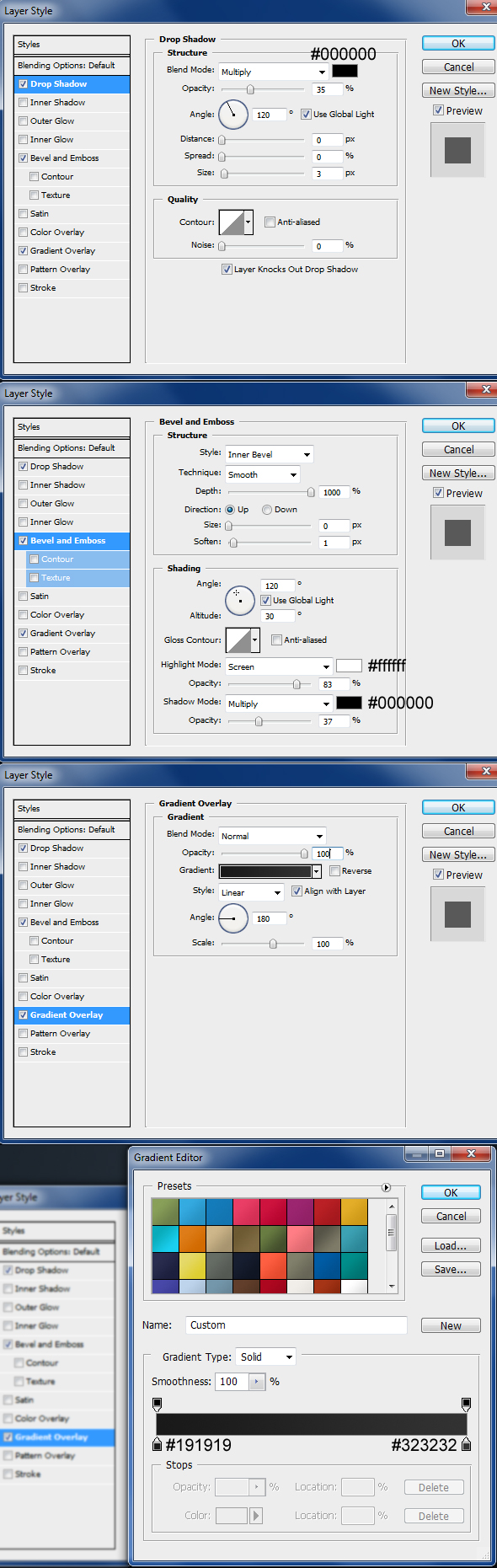The image size is (497, 1568).
Task: Click the Gradient Overlay Scale slider handle
Action: coord(273,944)
